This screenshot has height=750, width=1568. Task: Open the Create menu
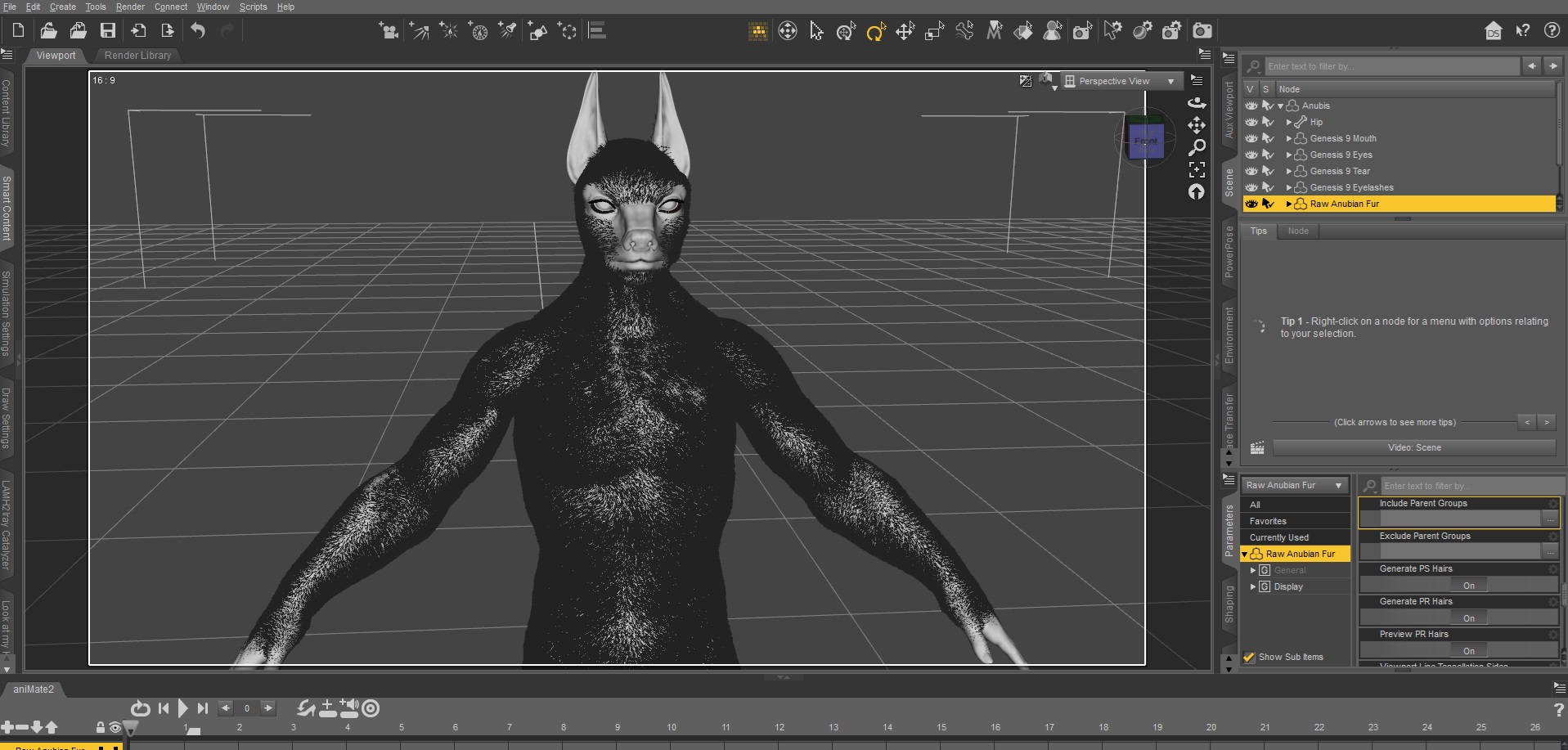click(x=62, y=7)
